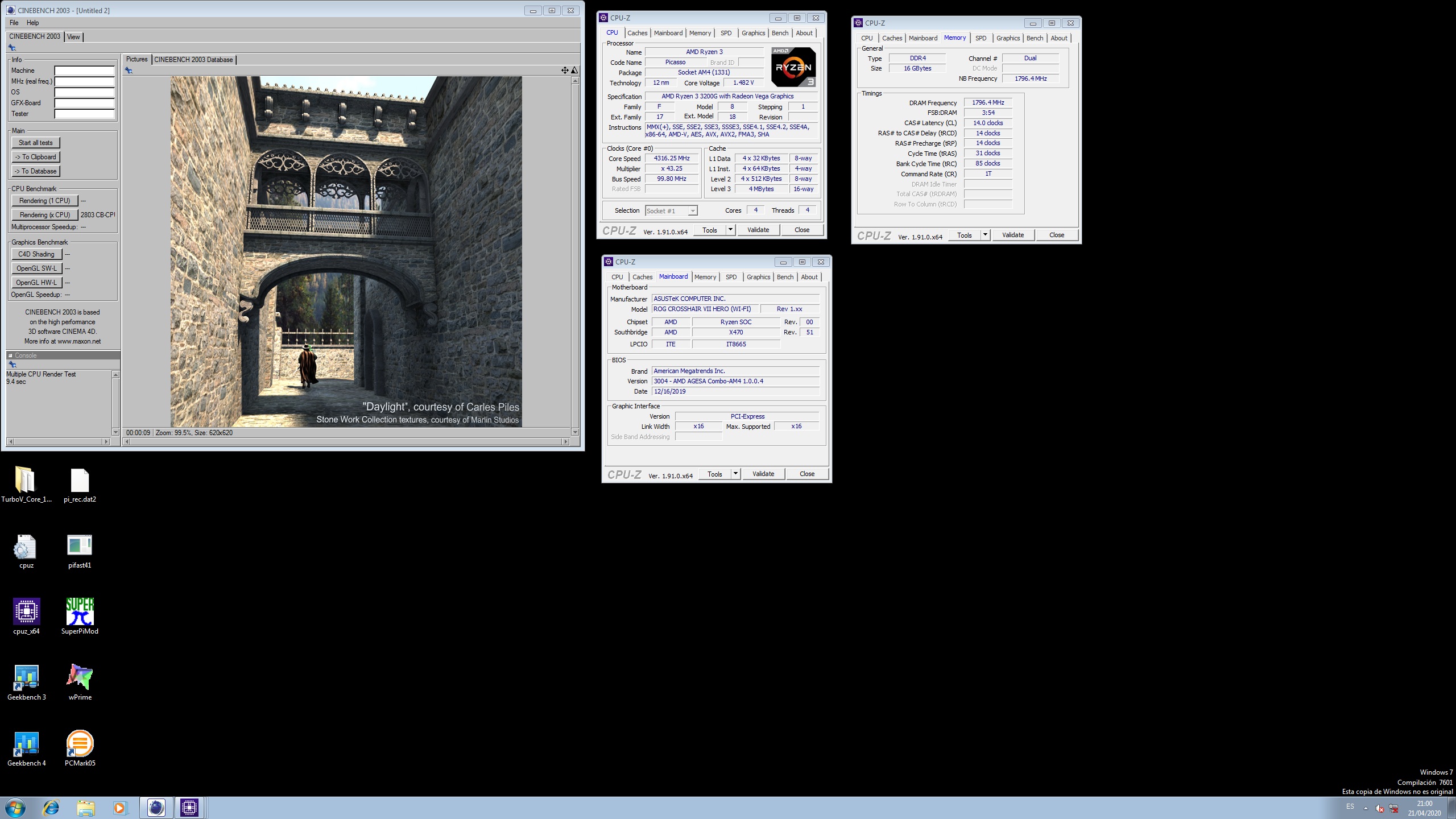Click Validate in CPU-Z CPU window

click(x=758, y=230)
